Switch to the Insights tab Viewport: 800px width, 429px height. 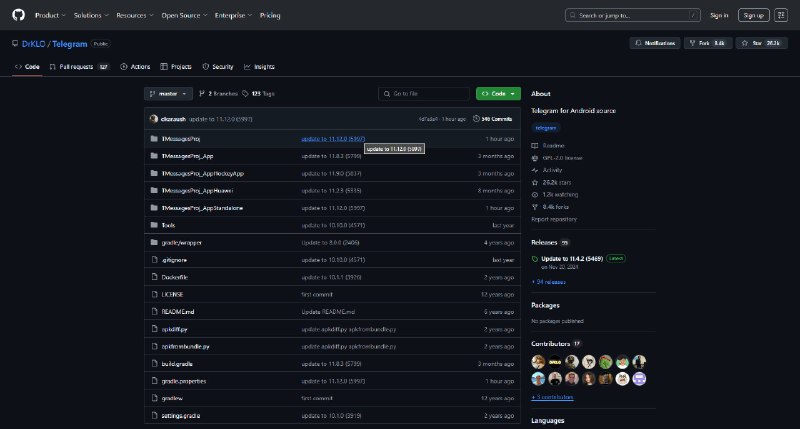(x=259, y=67)
